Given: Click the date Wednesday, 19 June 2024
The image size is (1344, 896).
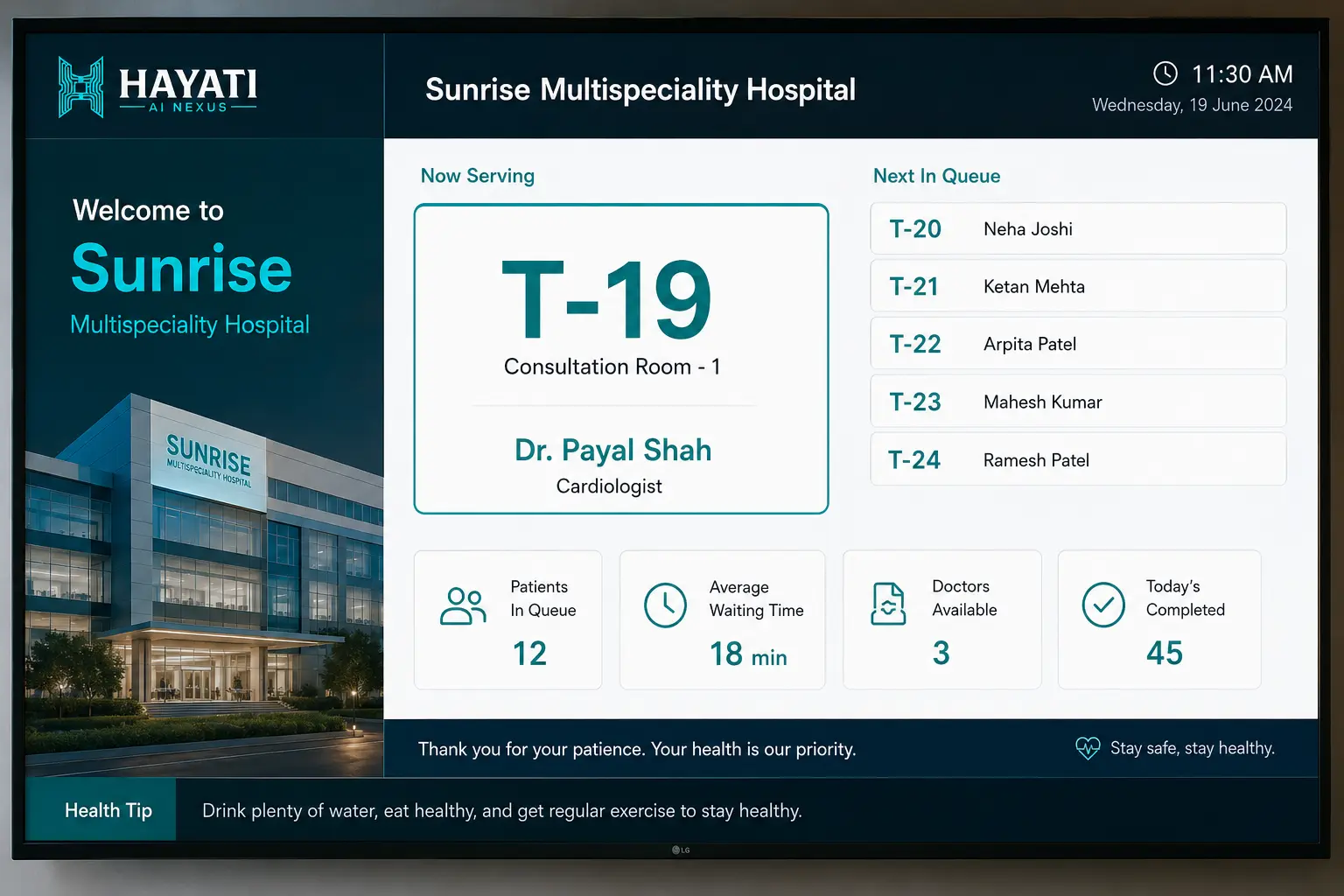Looking at the screenshot, I should 1192,105.
